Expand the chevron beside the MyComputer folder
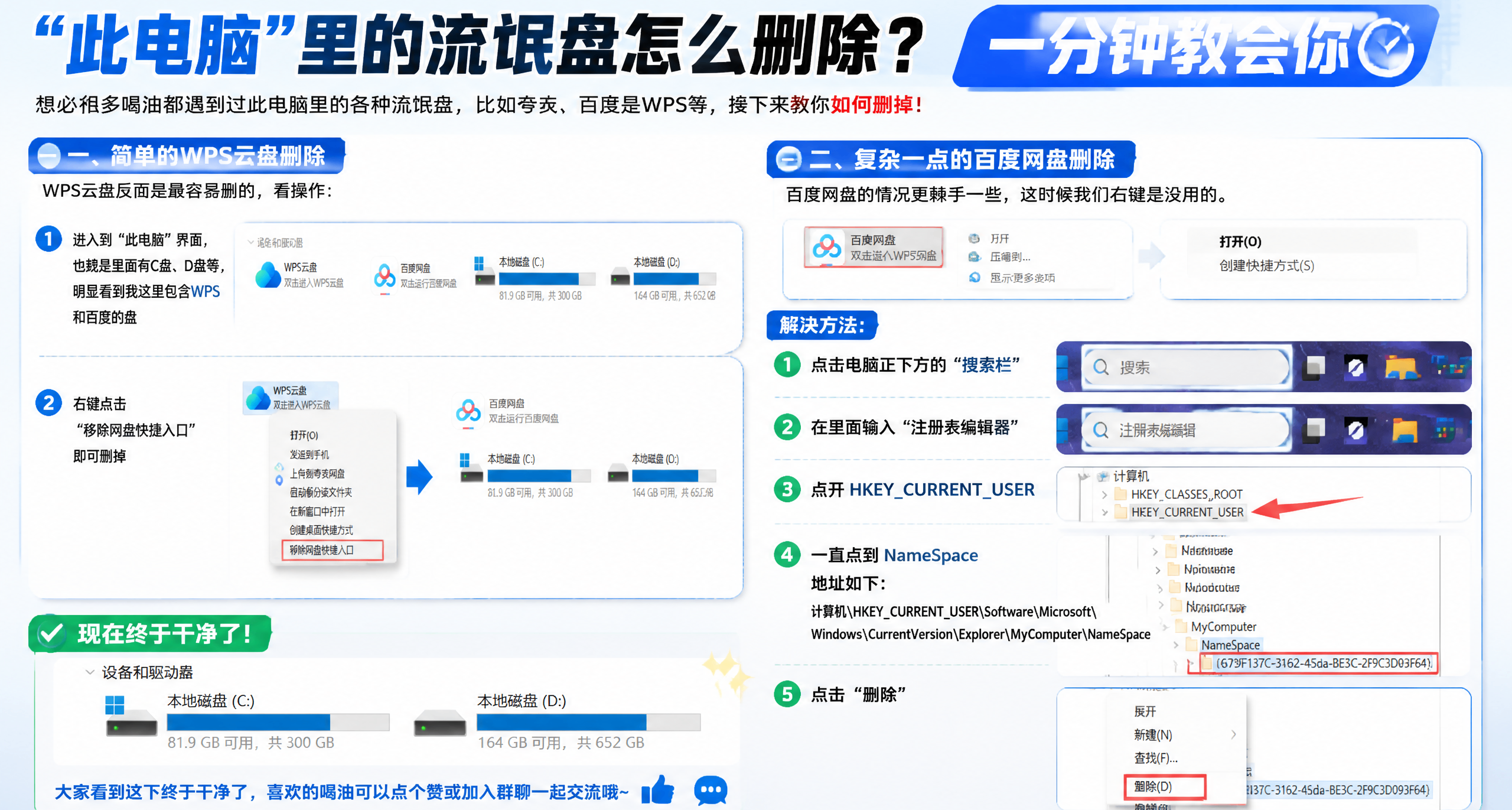The height and width of the screenshot is (810, 1512). [x=1165, y=626]
